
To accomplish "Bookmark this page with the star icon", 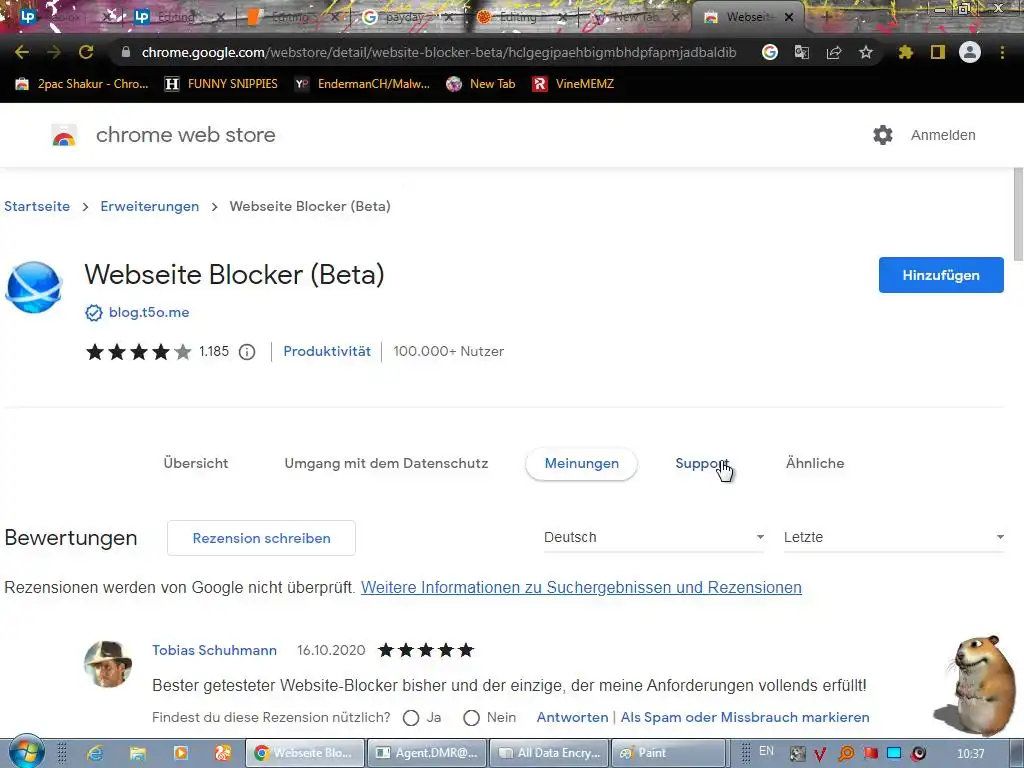I will tap(866, 52).
